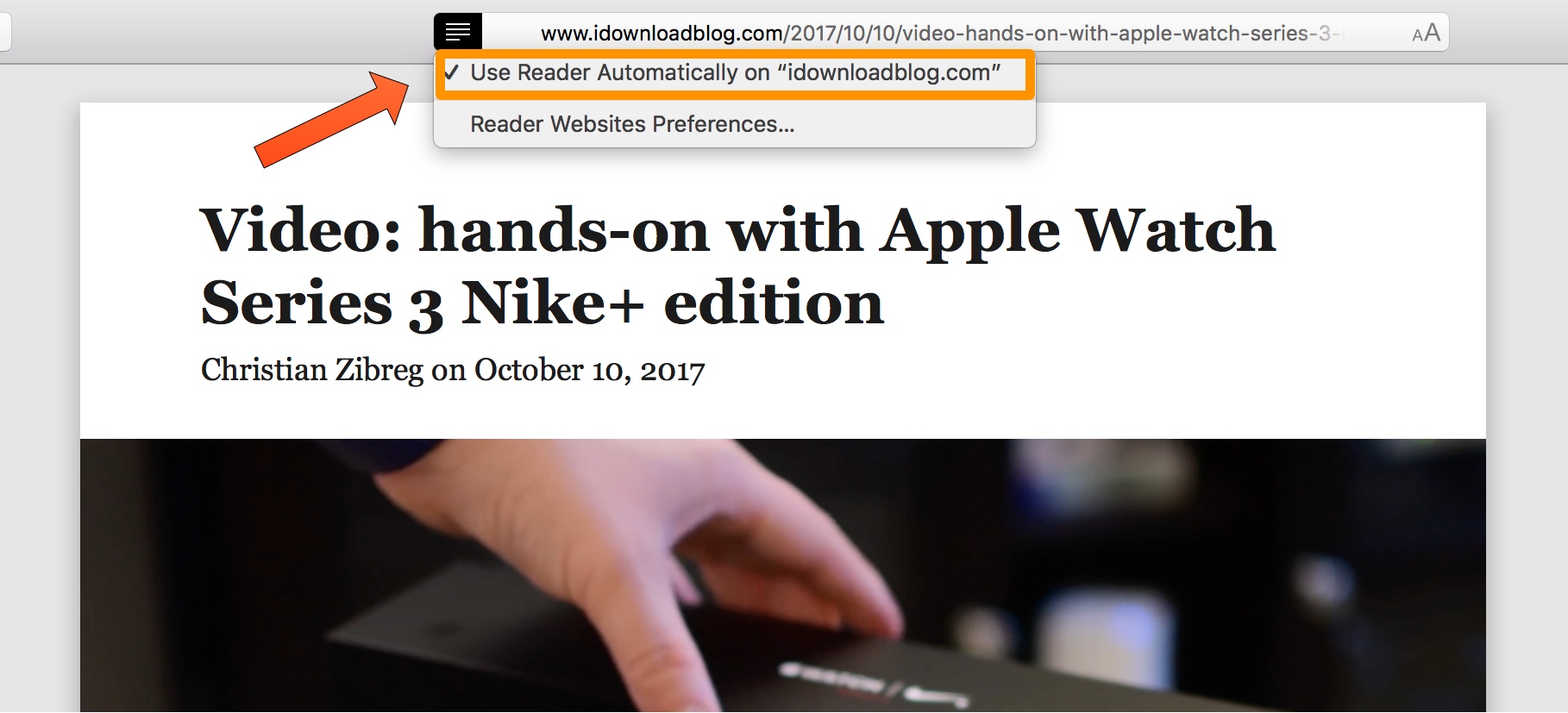Click the www.idownloadblog.com domain text
This screenshot has height=713, width=1568.
pyautogui.click(x=662, y=33)
